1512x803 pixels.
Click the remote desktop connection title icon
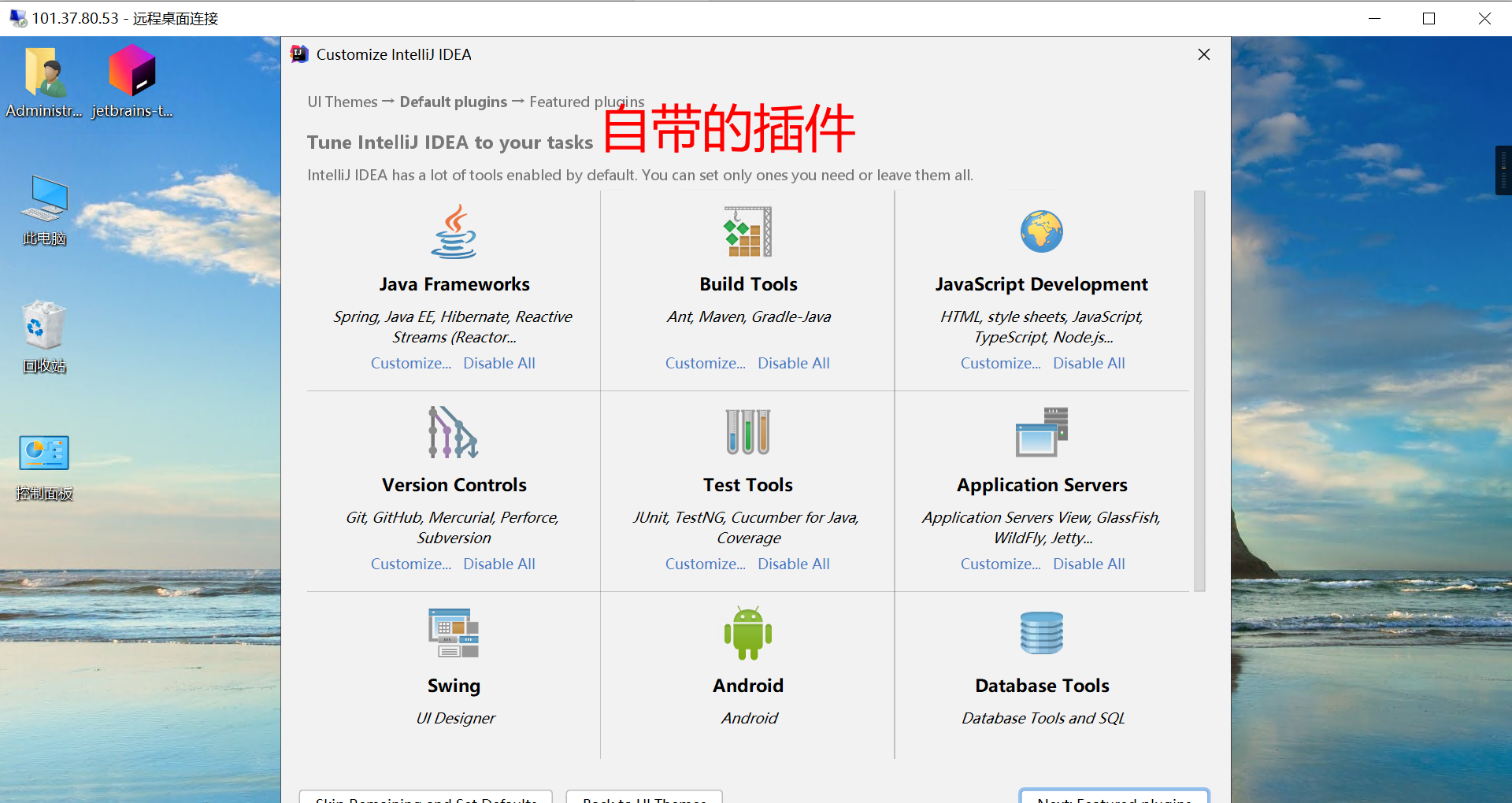coord(17,18)
